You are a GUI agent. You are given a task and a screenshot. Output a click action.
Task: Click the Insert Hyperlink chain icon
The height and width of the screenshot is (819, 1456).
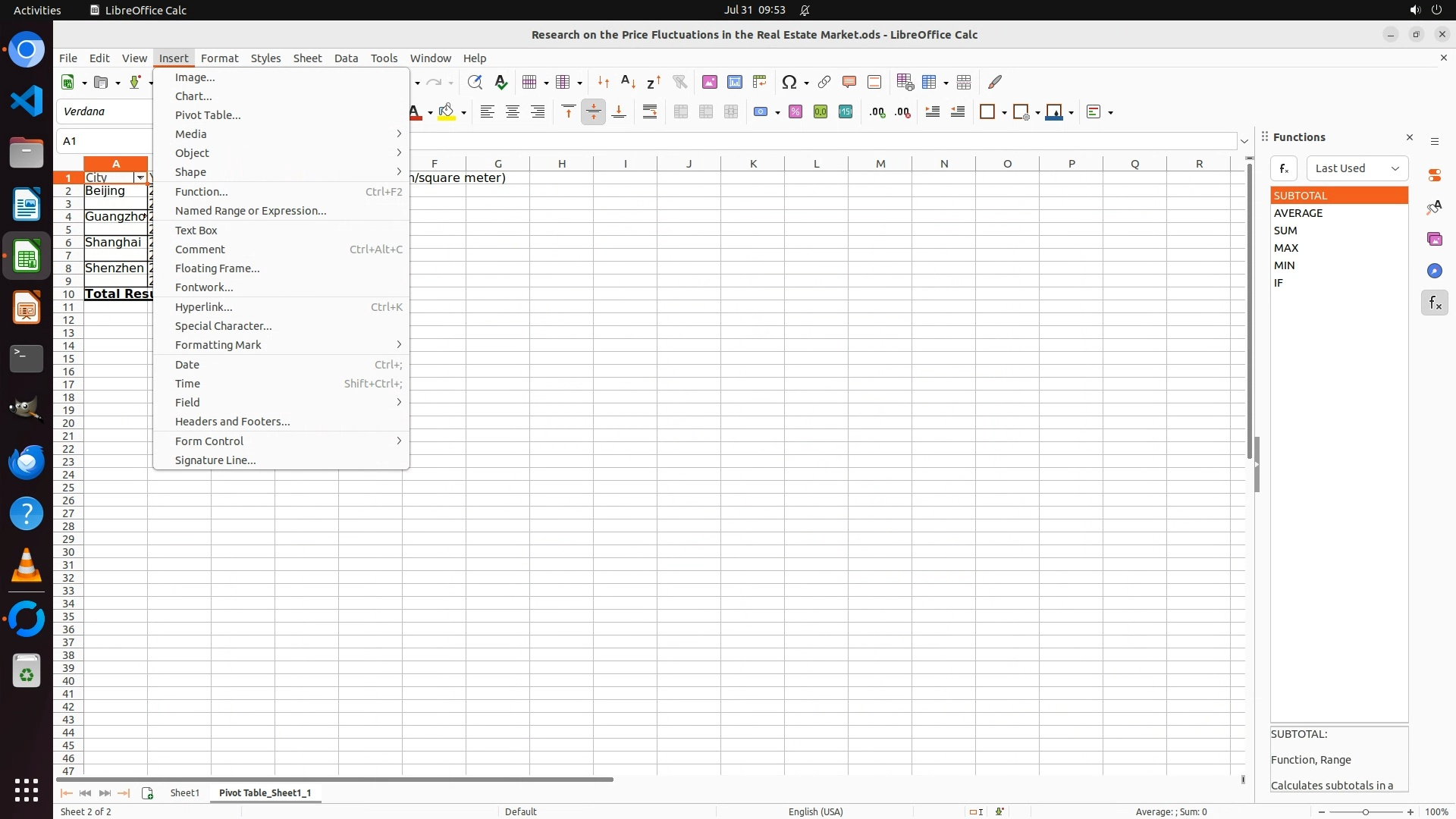(824, 82)
